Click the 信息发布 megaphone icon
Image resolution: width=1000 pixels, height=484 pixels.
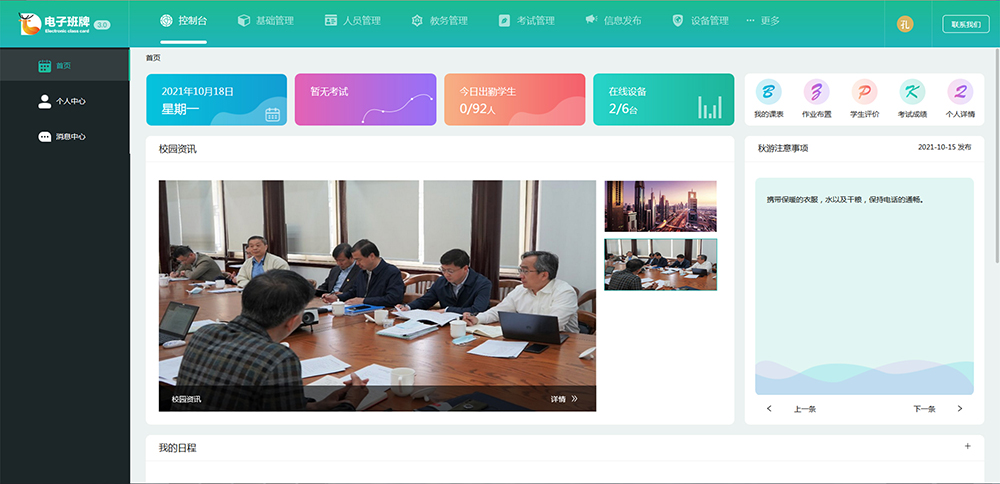(591, 20)
